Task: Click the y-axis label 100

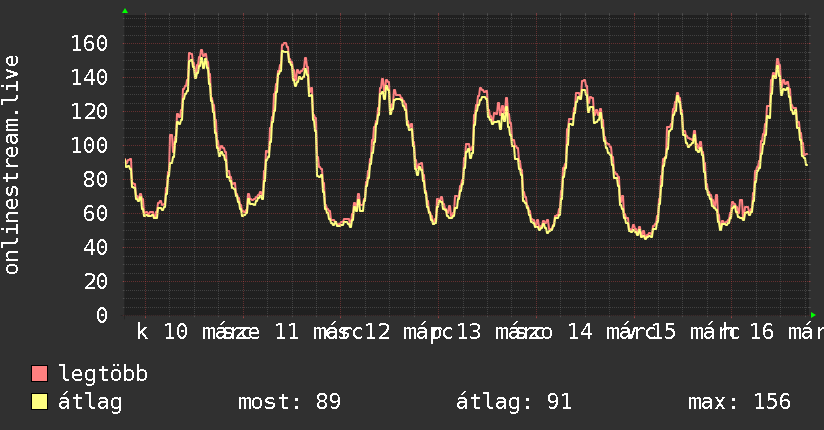Action: (x=89, y=146)
